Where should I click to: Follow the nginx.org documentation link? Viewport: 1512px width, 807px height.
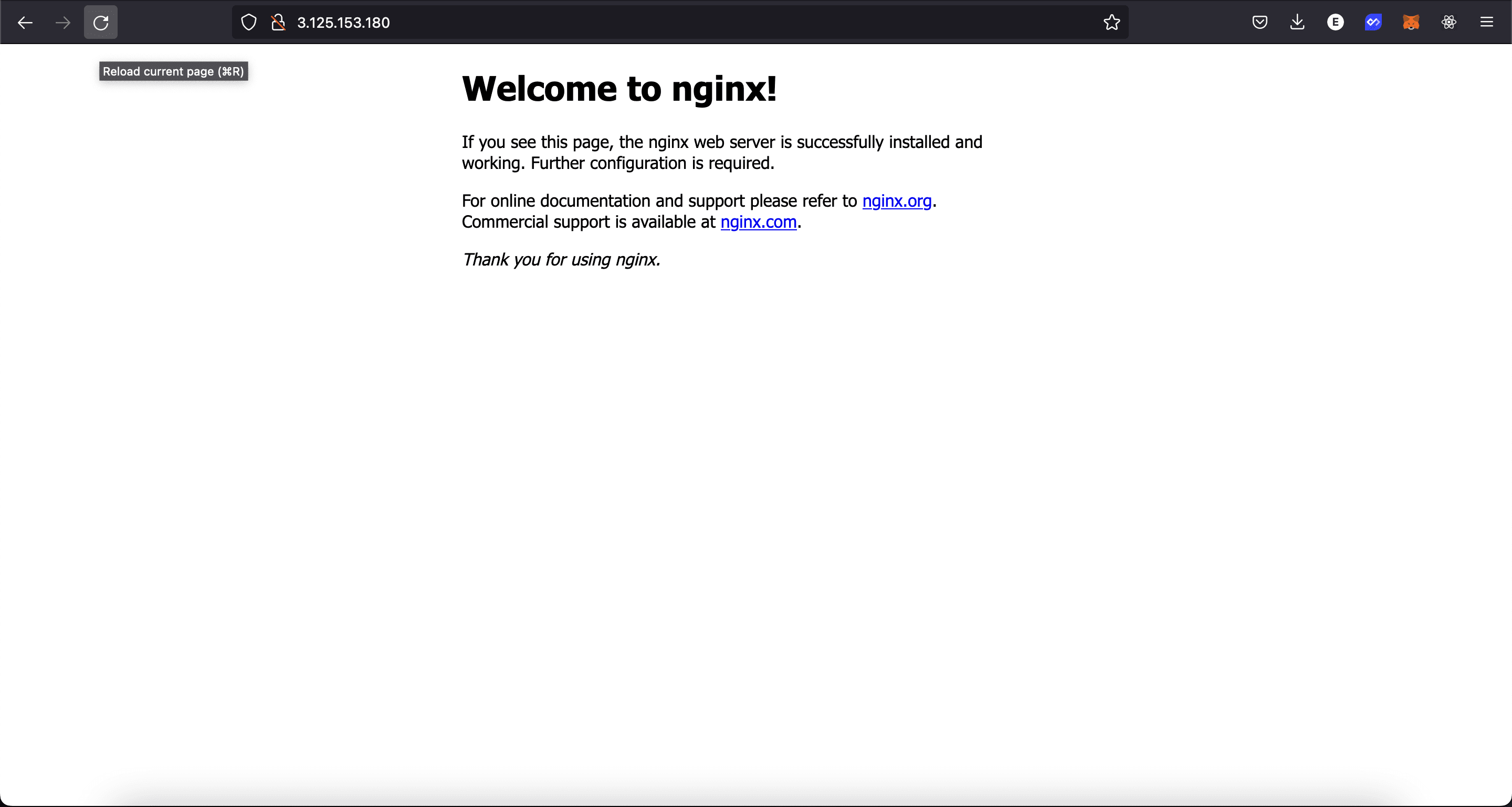[x=897, y=201]
